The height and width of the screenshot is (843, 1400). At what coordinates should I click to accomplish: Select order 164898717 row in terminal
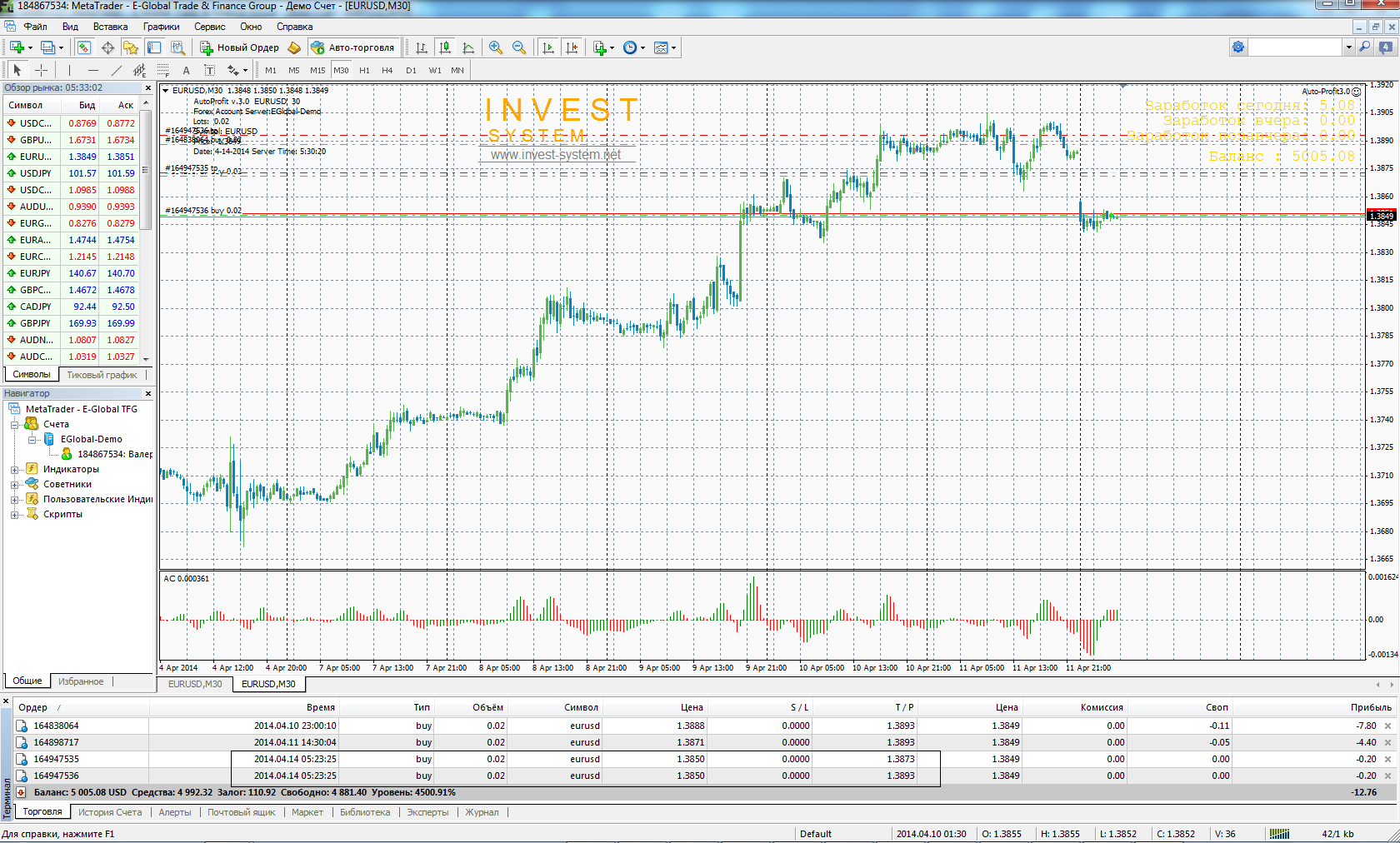(x=57, y=742)
